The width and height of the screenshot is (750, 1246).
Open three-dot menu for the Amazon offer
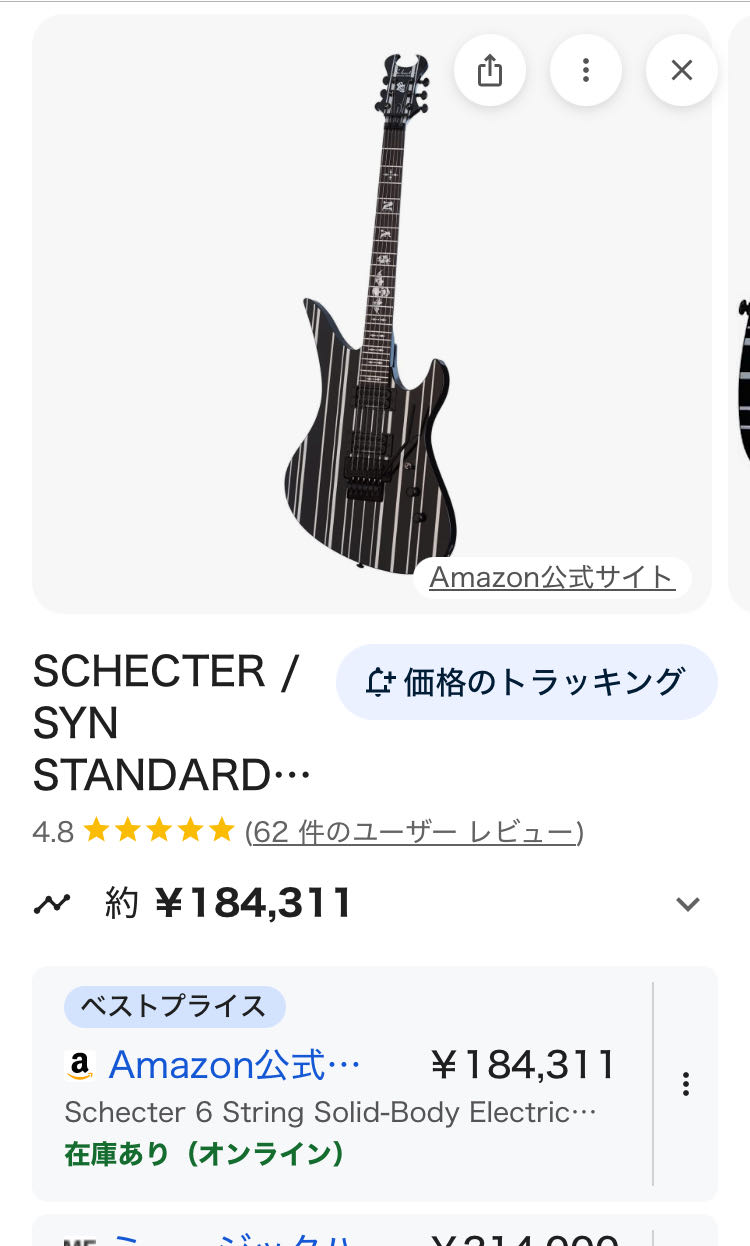tap(686, 1084)
